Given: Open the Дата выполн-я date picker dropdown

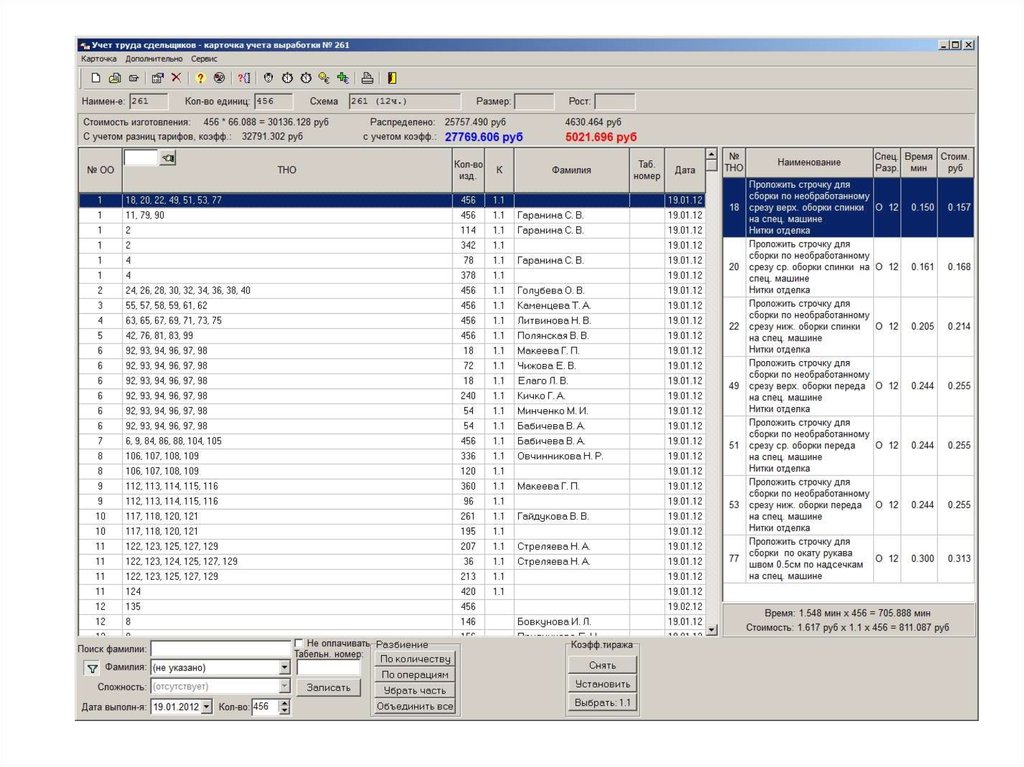Looking at the screenshot, I should click(x=206, y=707).
